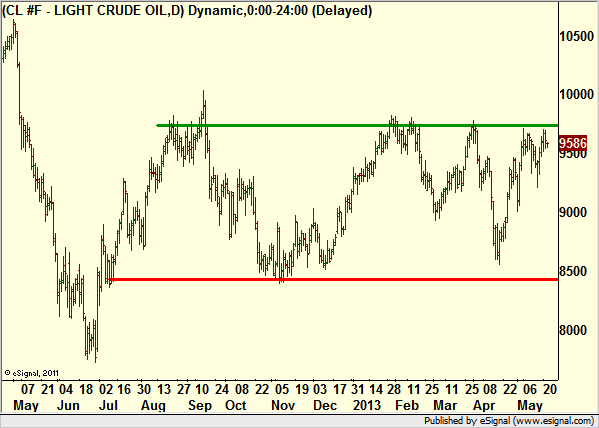599x428 pixels.
Task: Click the '14' date label above 2013
Action: (x=376, y=390)
